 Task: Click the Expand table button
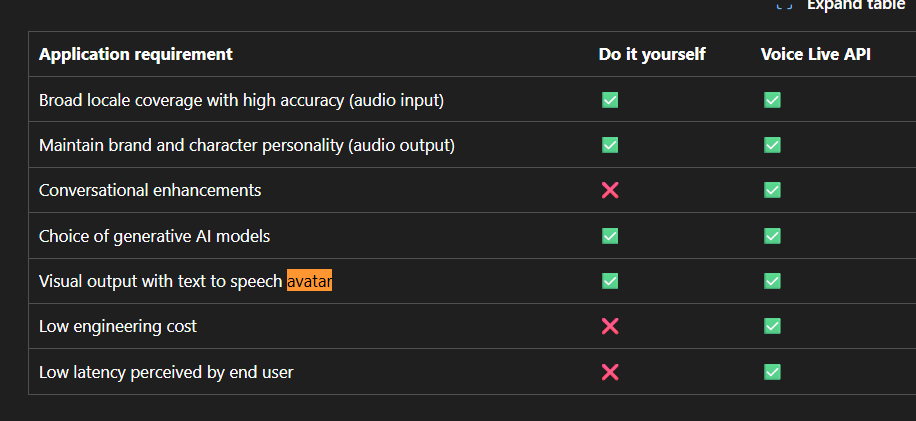(x=842, y=5)
